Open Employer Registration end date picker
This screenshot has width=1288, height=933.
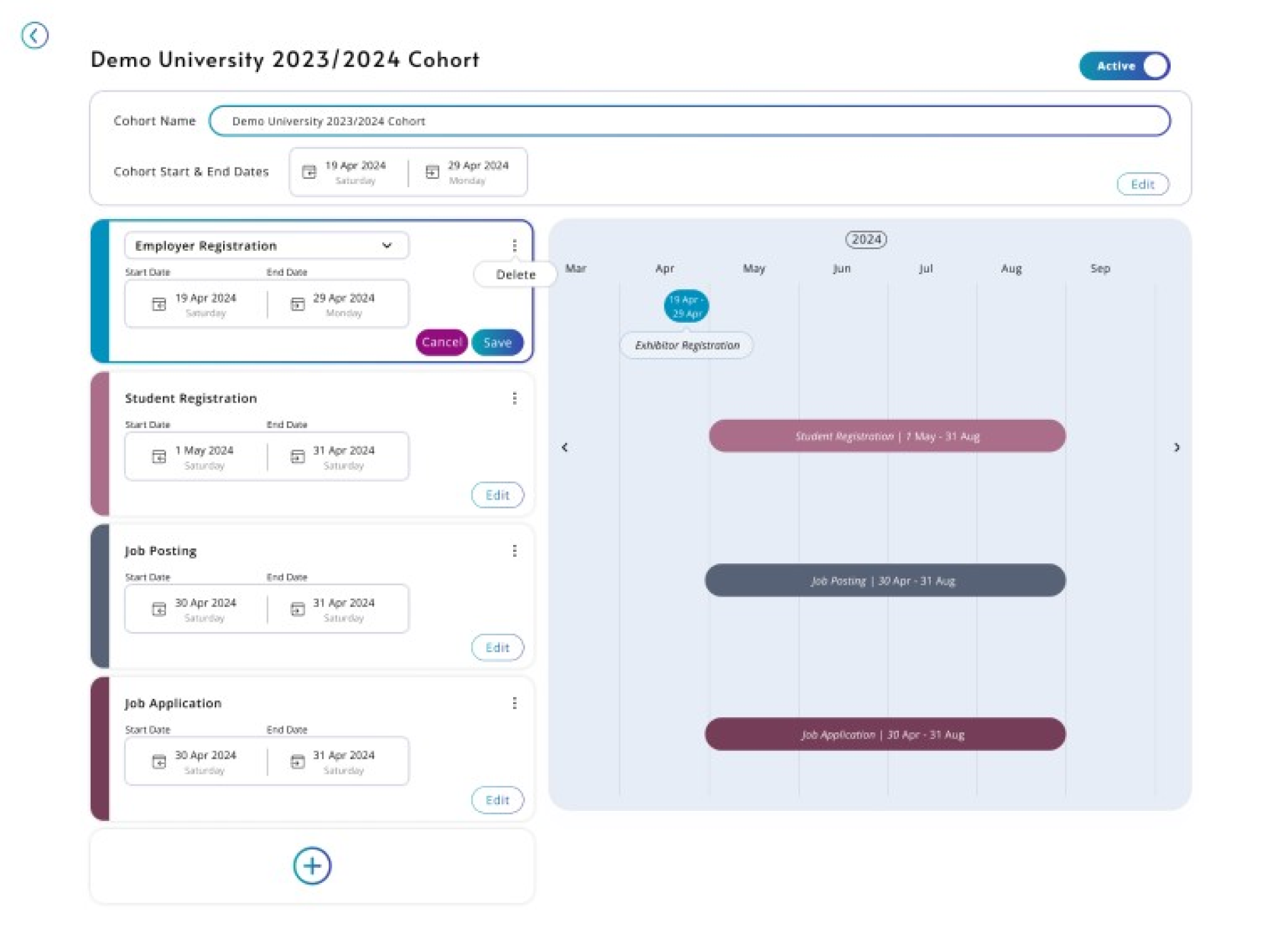pos(336,304)
